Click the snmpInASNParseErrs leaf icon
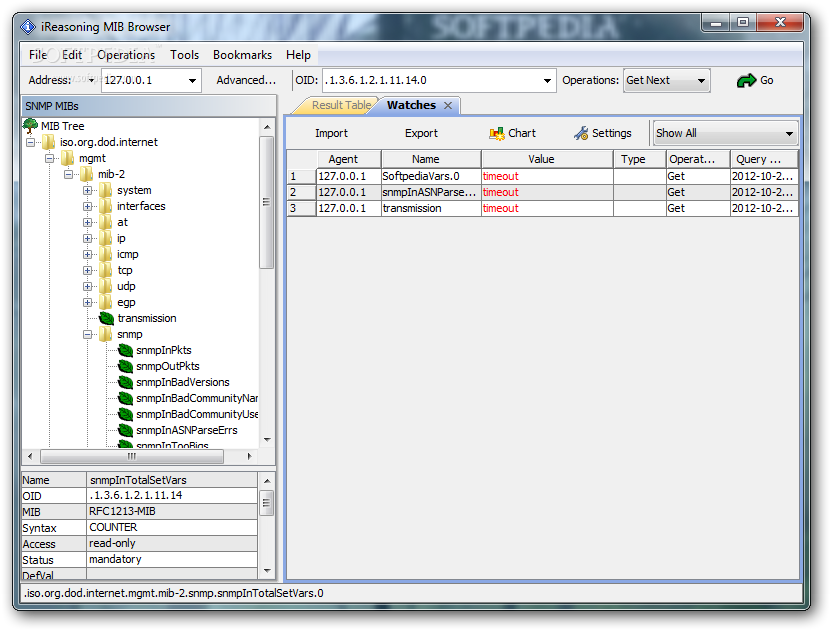Viewport: 831px width, 631px height. (x=125, y=430)
